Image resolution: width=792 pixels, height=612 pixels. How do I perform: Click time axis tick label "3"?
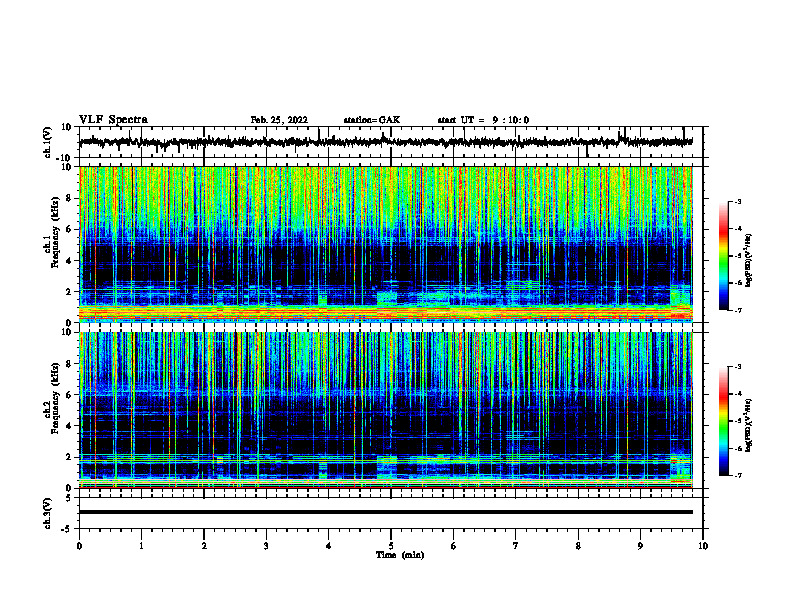coord(266,546)
